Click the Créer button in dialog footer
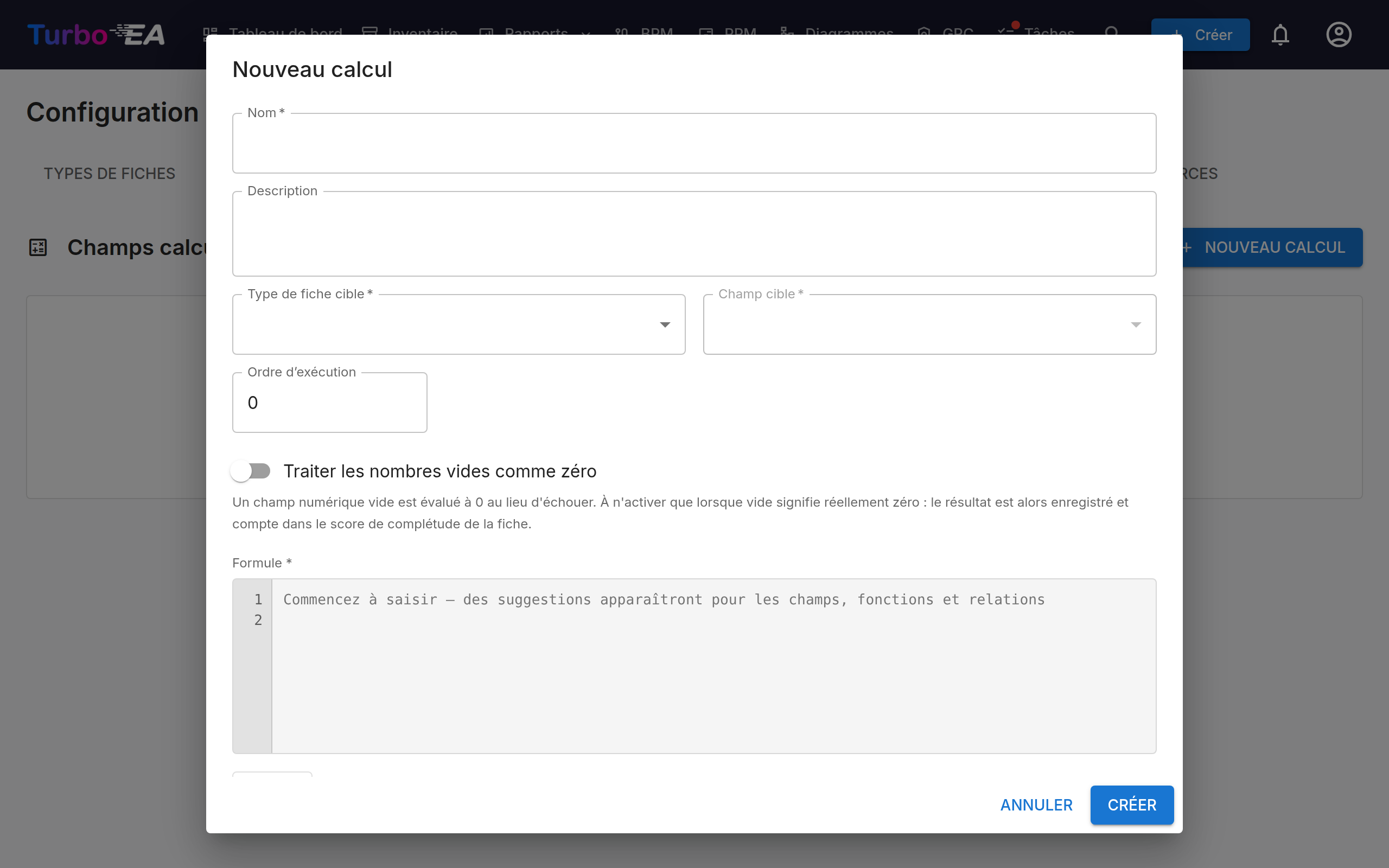Screen dimensions: 1389x868 1132,805
